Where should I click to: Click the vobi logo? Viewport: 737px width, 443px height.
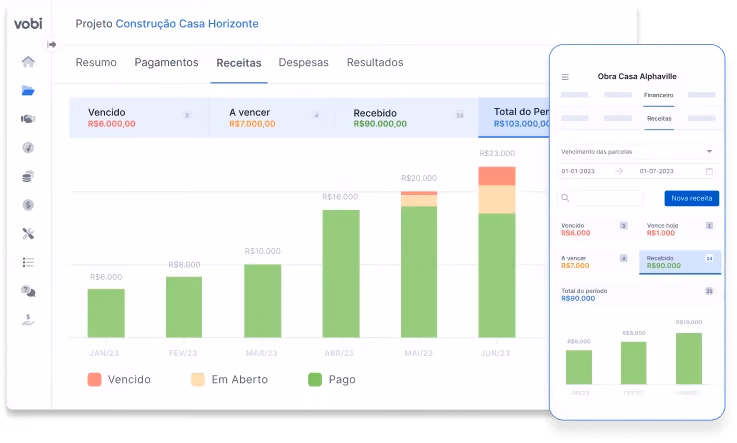28,23
